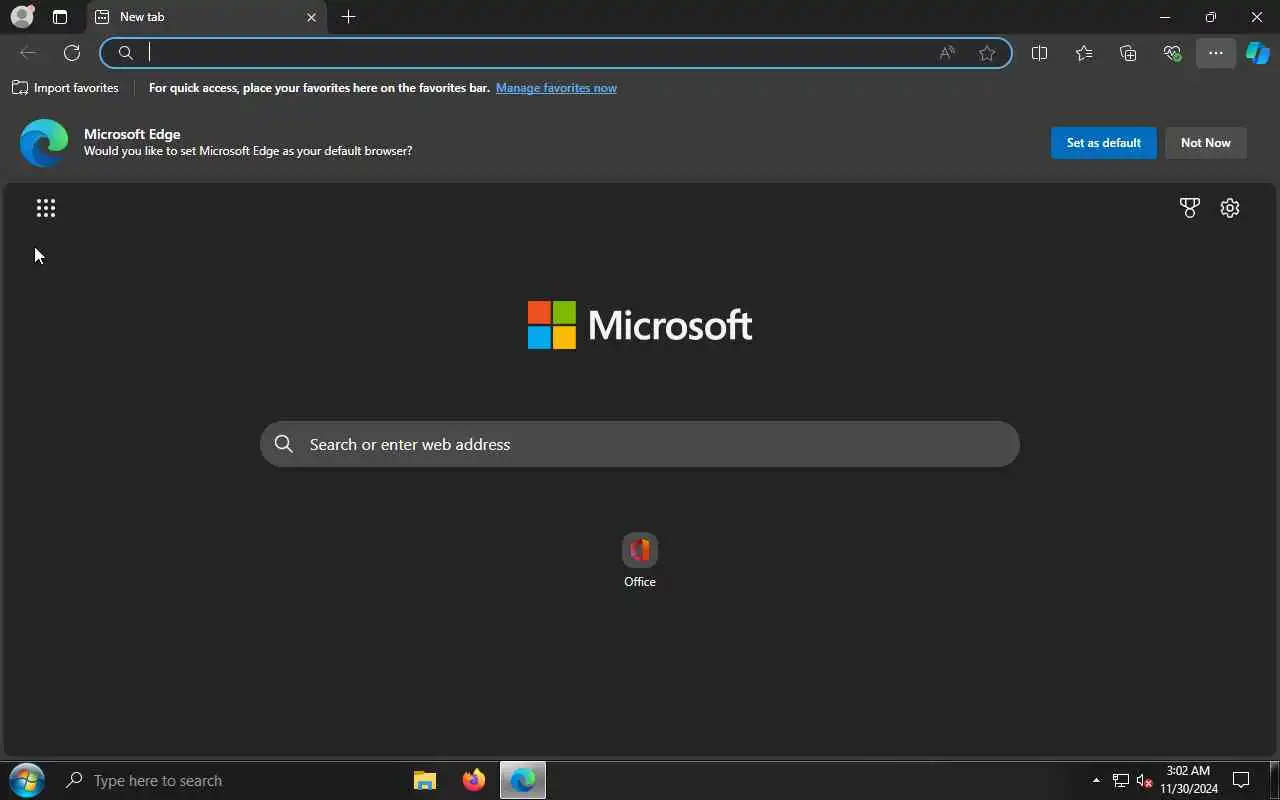Open Browser essentials heart icon
1280x800 pixels.
1172,53
